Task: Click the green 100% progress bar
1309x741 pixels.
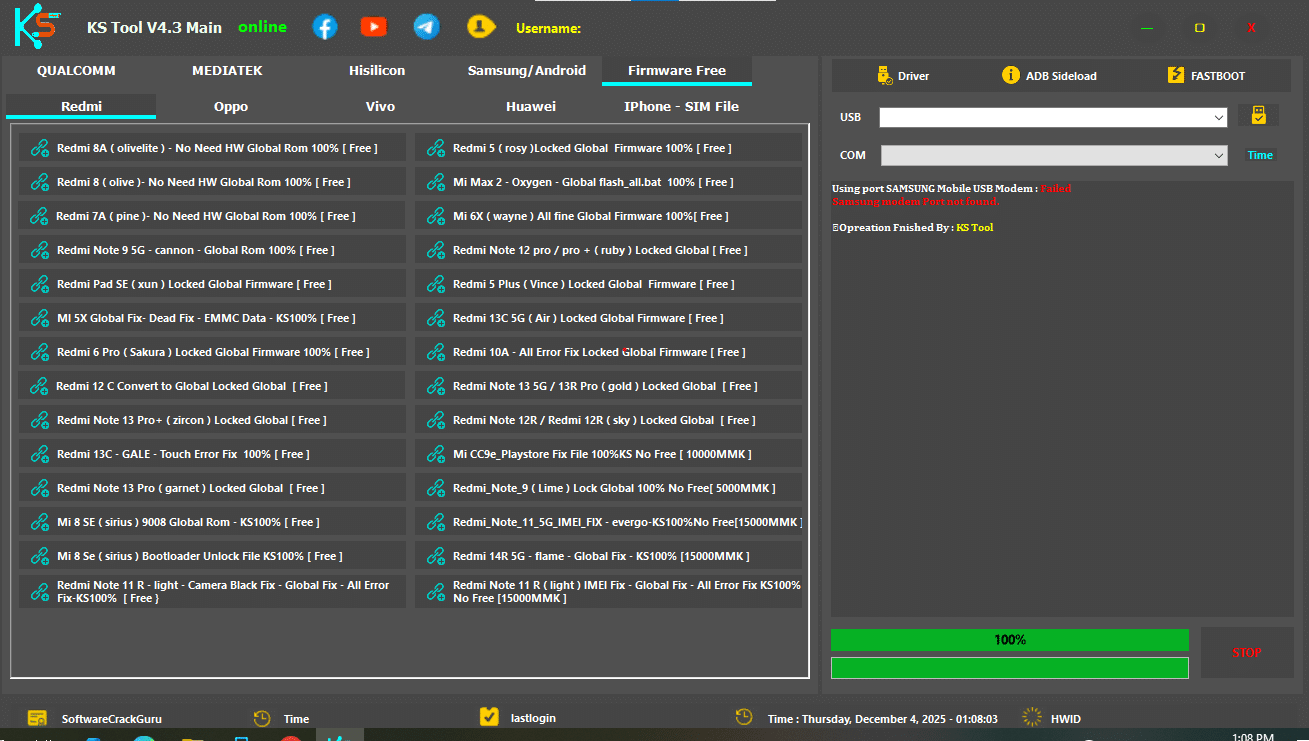Action: tap(1009, 639)
